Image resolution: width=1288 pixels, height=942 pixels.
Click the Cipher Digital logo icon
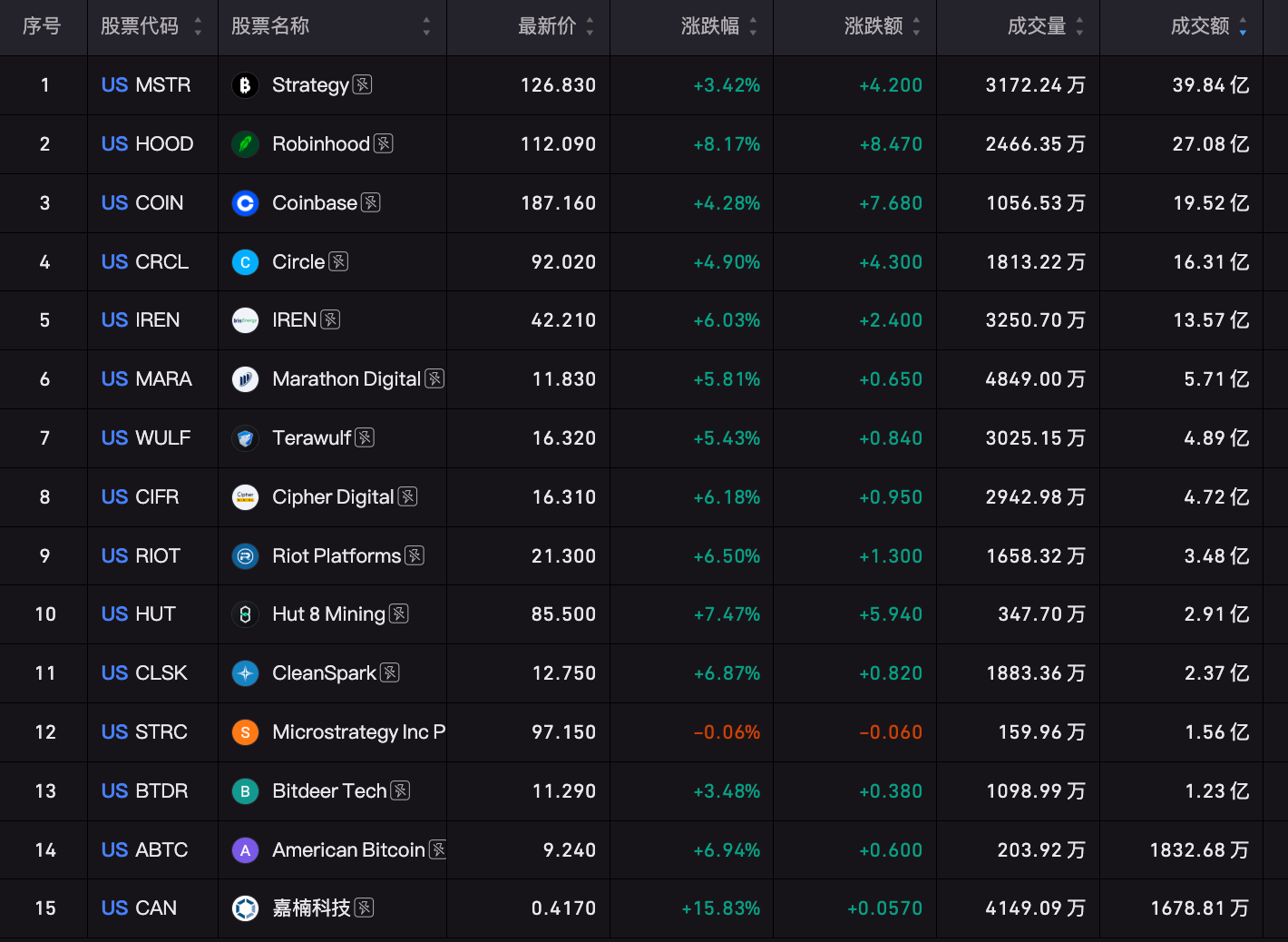coord(245,497)
